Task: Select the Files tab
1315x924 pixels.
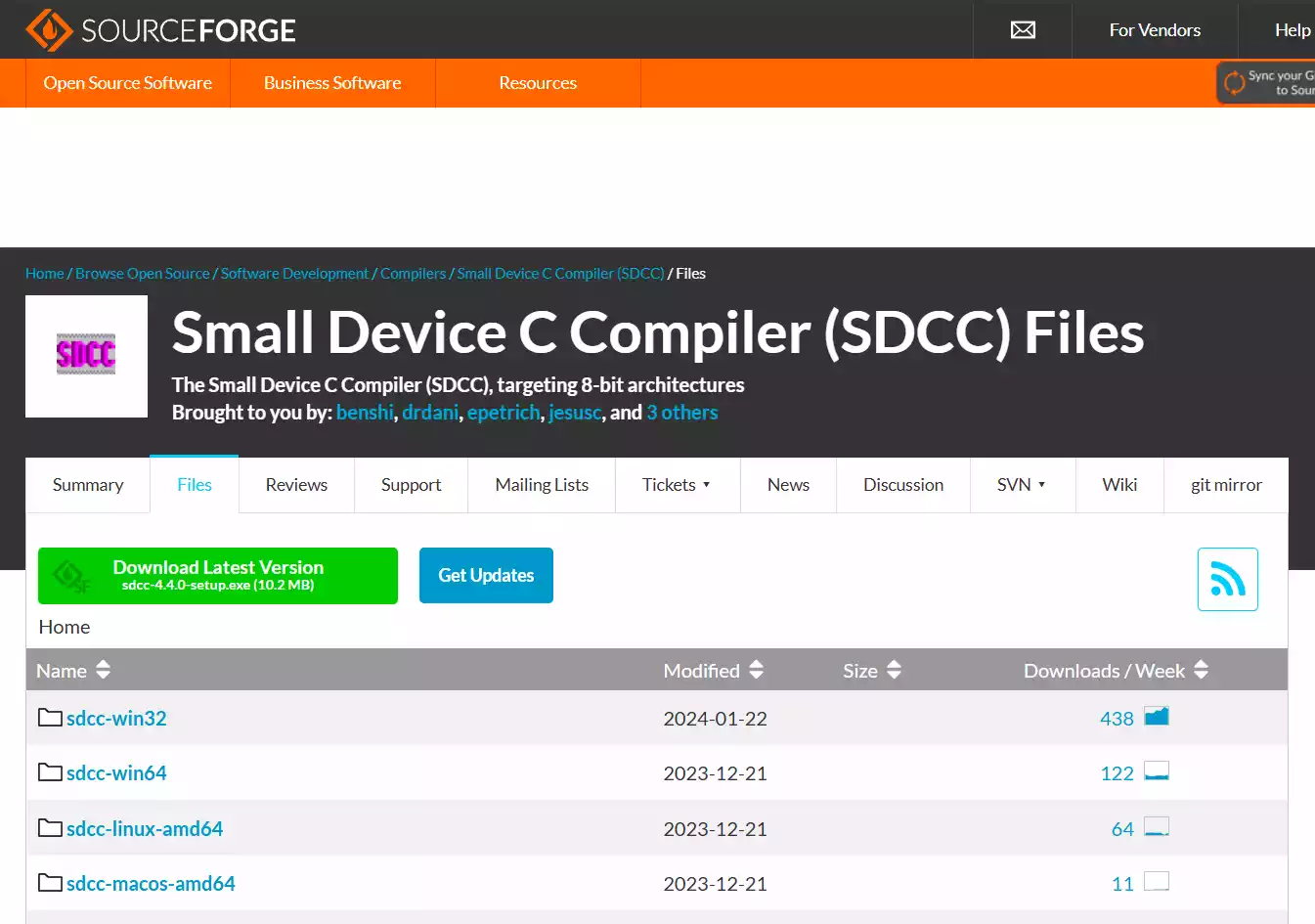Action: (x=195, y=485)
